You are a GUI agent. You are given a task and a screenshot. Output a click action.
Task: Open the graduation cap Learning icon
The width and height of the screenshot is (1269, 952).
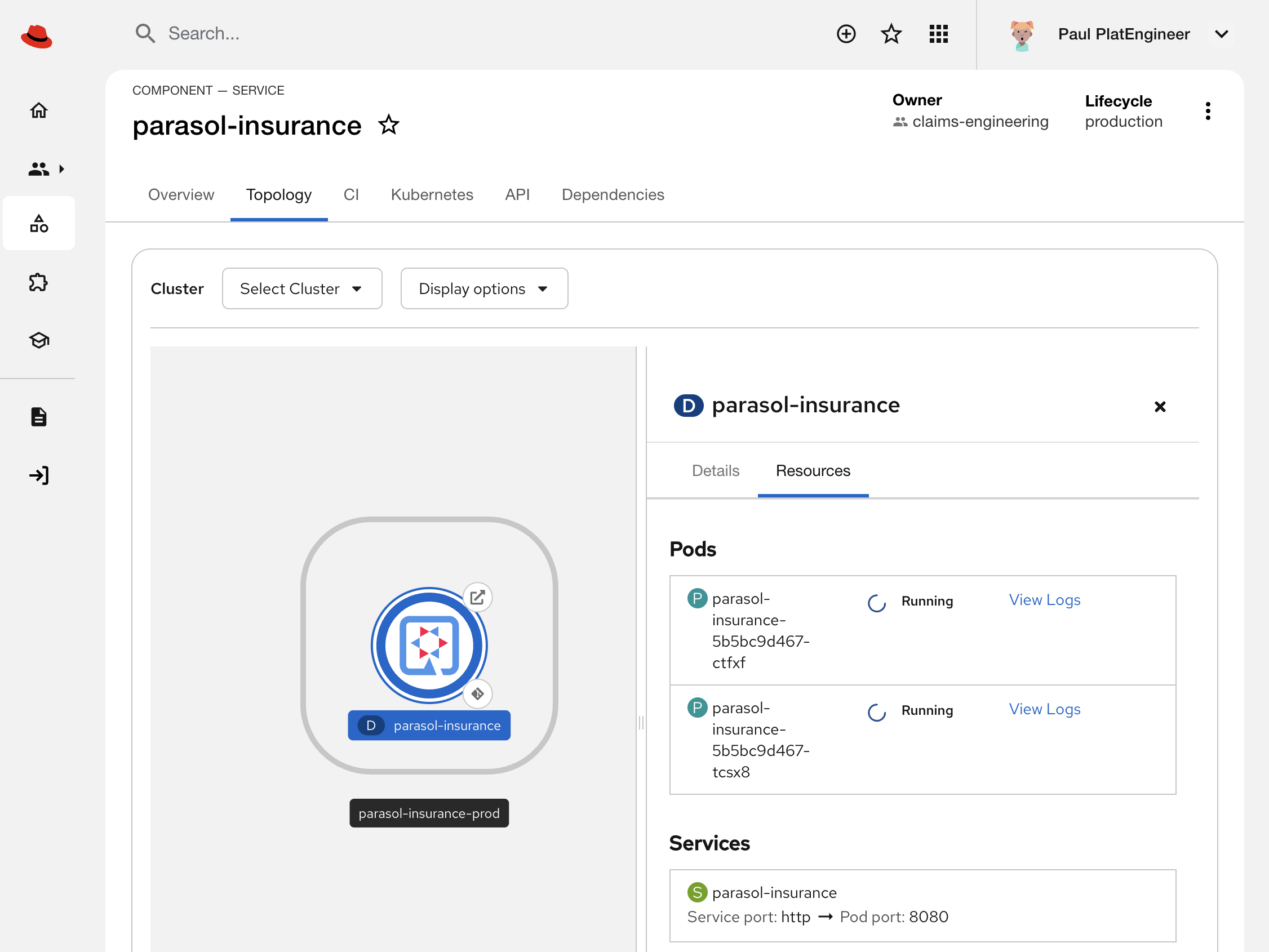tap(39, 340)
